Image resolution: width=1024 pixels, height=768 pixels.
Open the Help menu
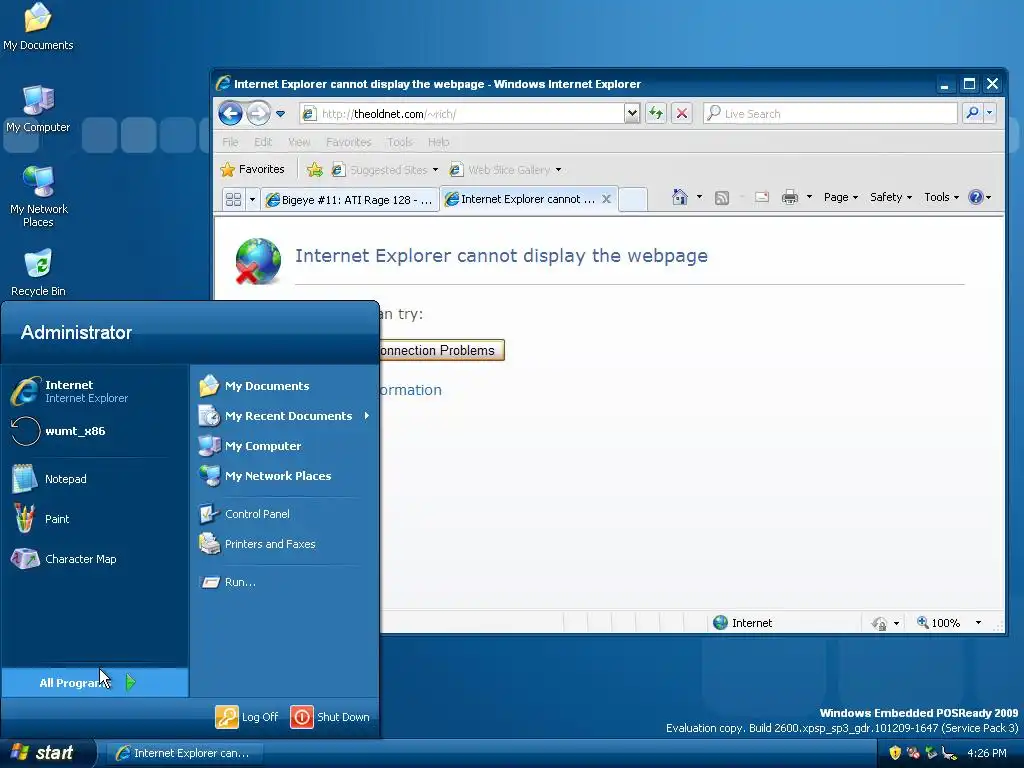[x=438, y=142]
